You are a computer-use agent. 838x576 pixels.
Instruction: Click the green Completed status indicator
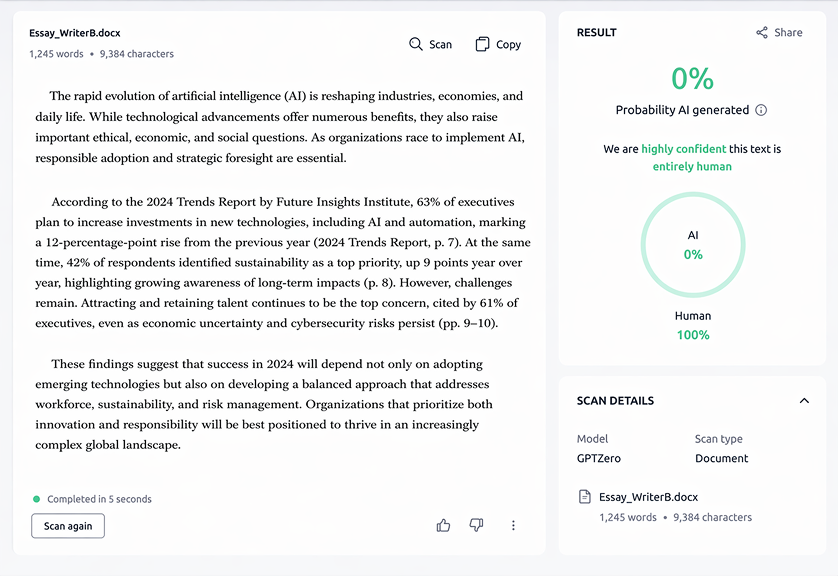click(37, 499)
